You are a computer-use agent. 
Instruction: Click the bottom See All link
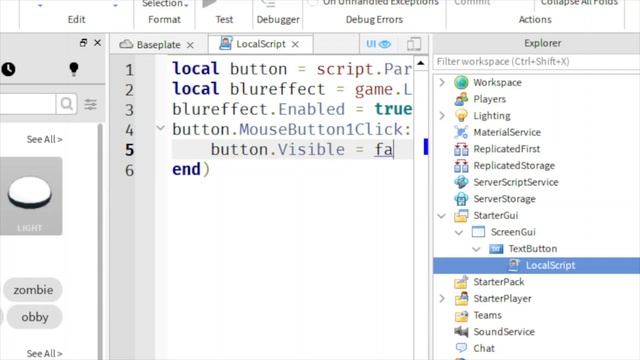[44, 353]
